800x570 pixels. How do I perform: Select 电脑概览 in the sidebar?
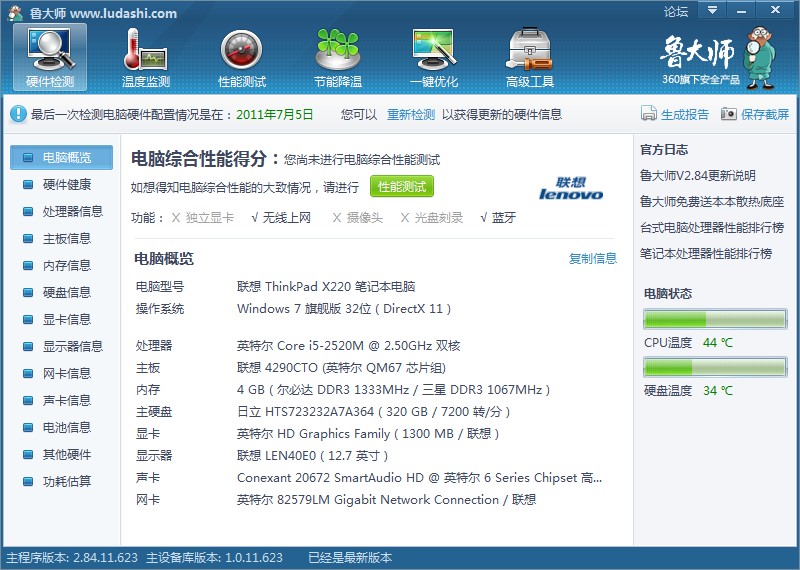pos(61,157)
